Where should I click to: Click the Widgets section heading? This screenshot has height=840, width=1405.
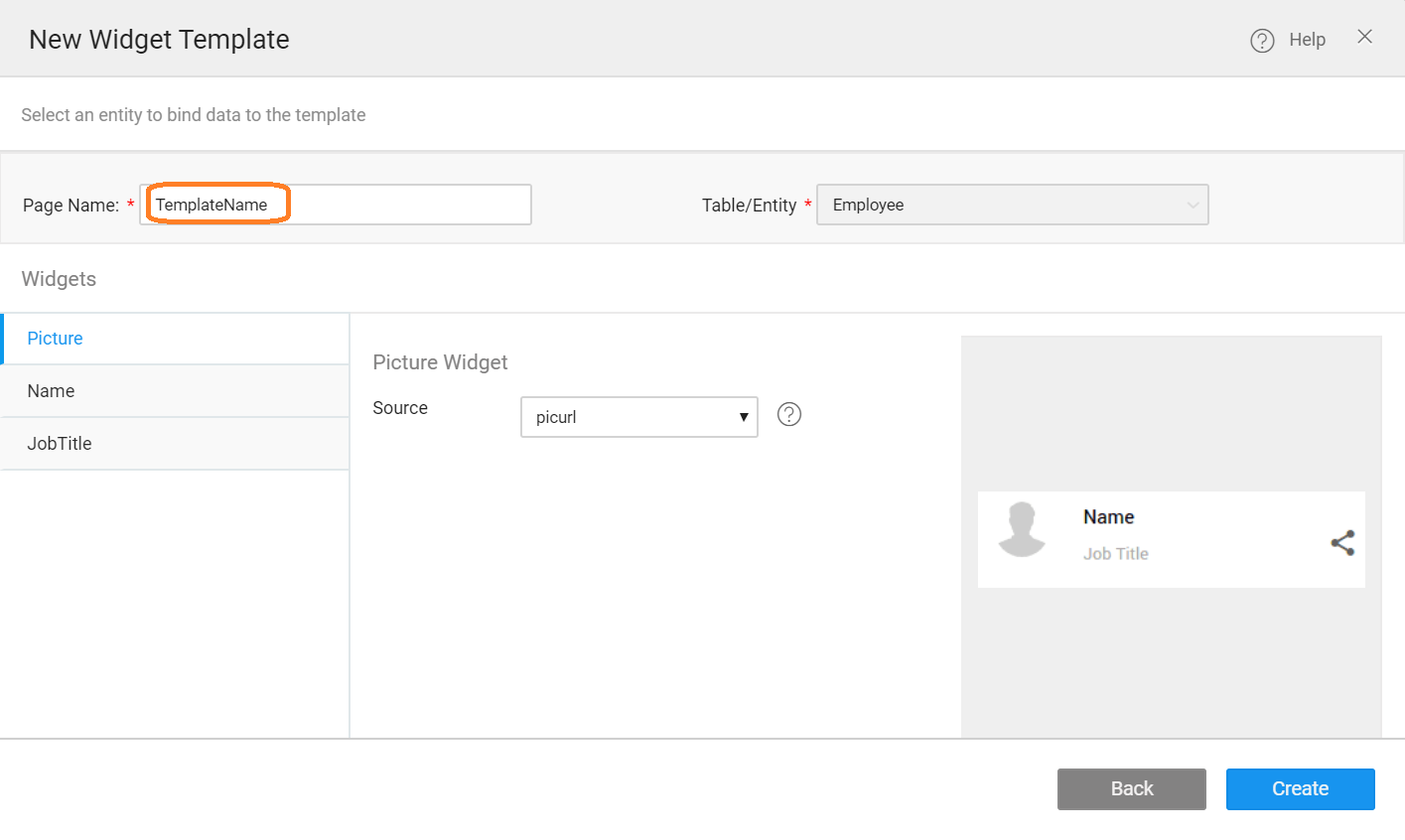click(x=58, y=279)
